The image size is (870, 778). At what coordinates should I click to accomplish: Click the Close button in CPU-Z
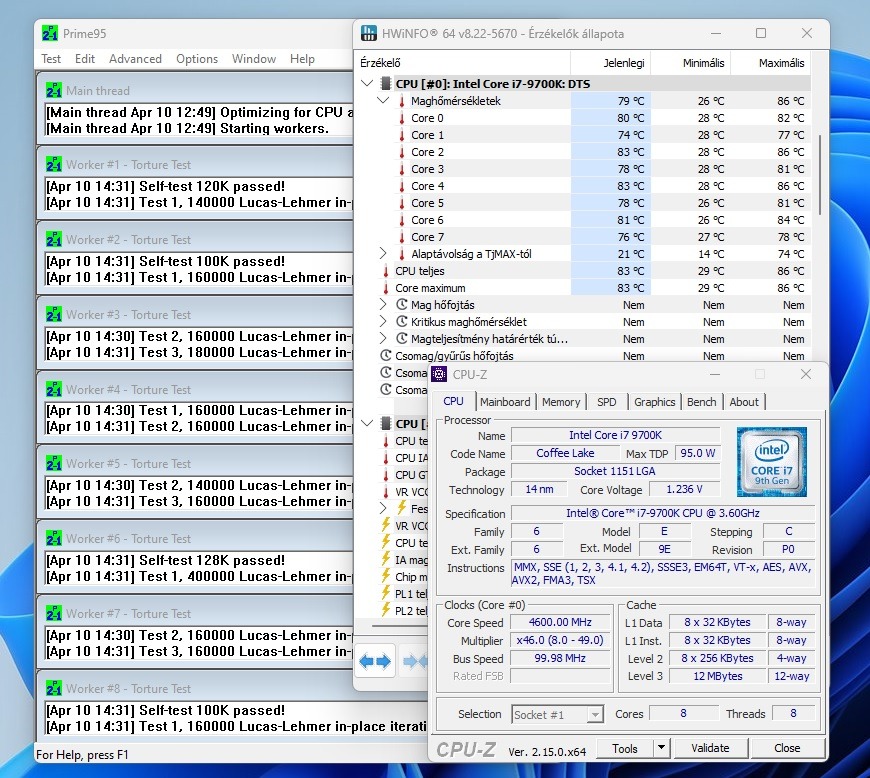tap(787, 748)
